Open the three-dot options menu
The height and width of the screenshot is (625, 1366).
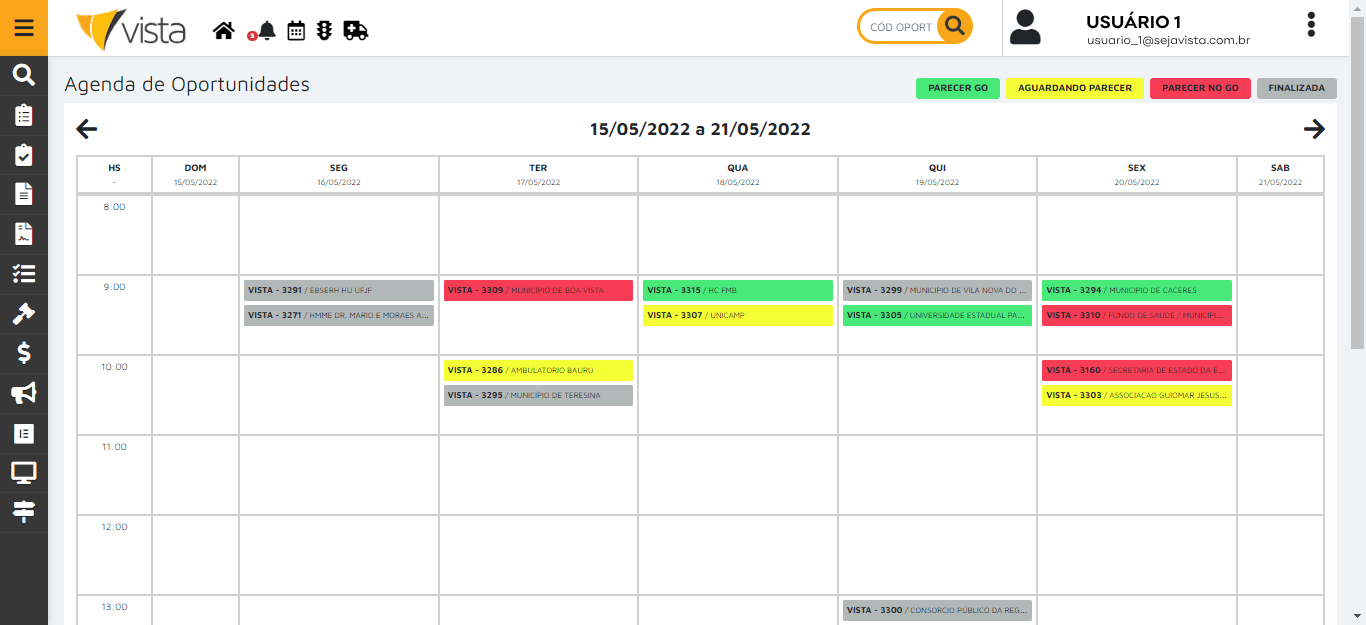(x=1311, y=25)
